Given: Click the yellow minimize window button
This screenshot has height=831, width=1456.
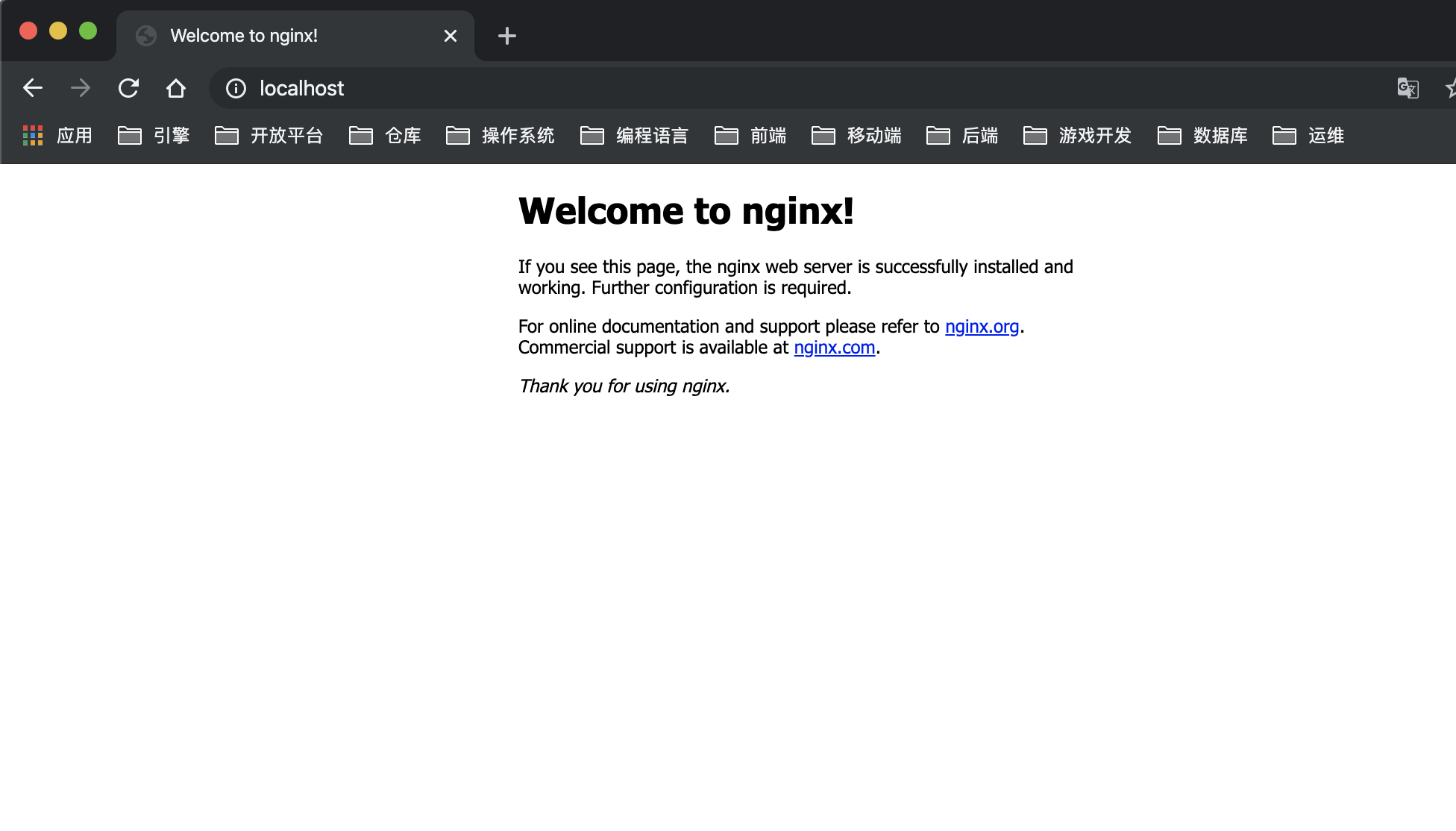Looking at the screenshot, I should [58, 31].
